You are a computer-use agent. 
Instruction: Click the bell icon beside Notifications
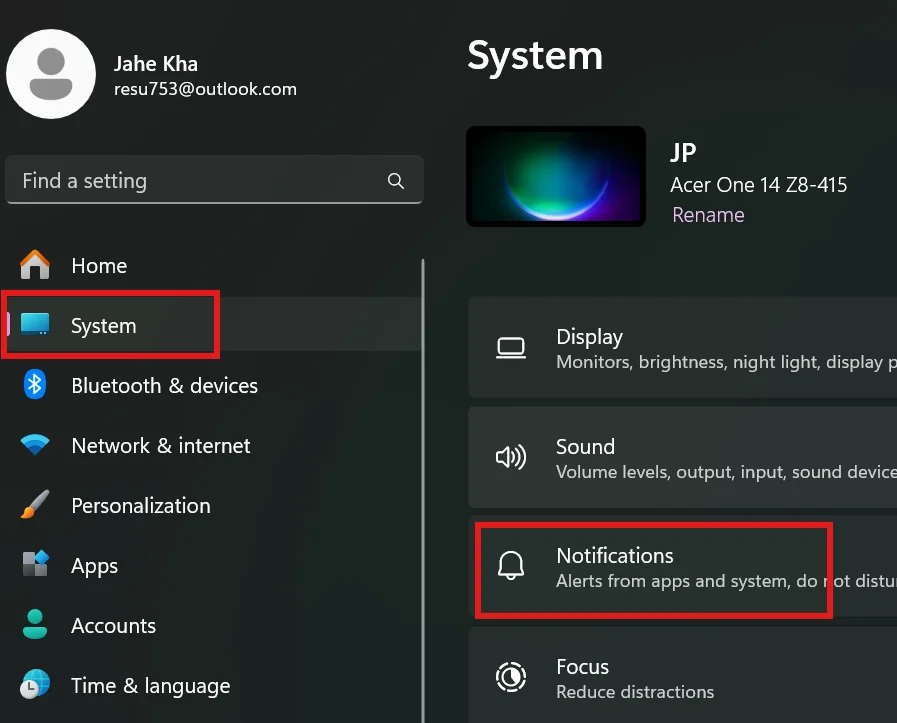(x=511, y=567)
